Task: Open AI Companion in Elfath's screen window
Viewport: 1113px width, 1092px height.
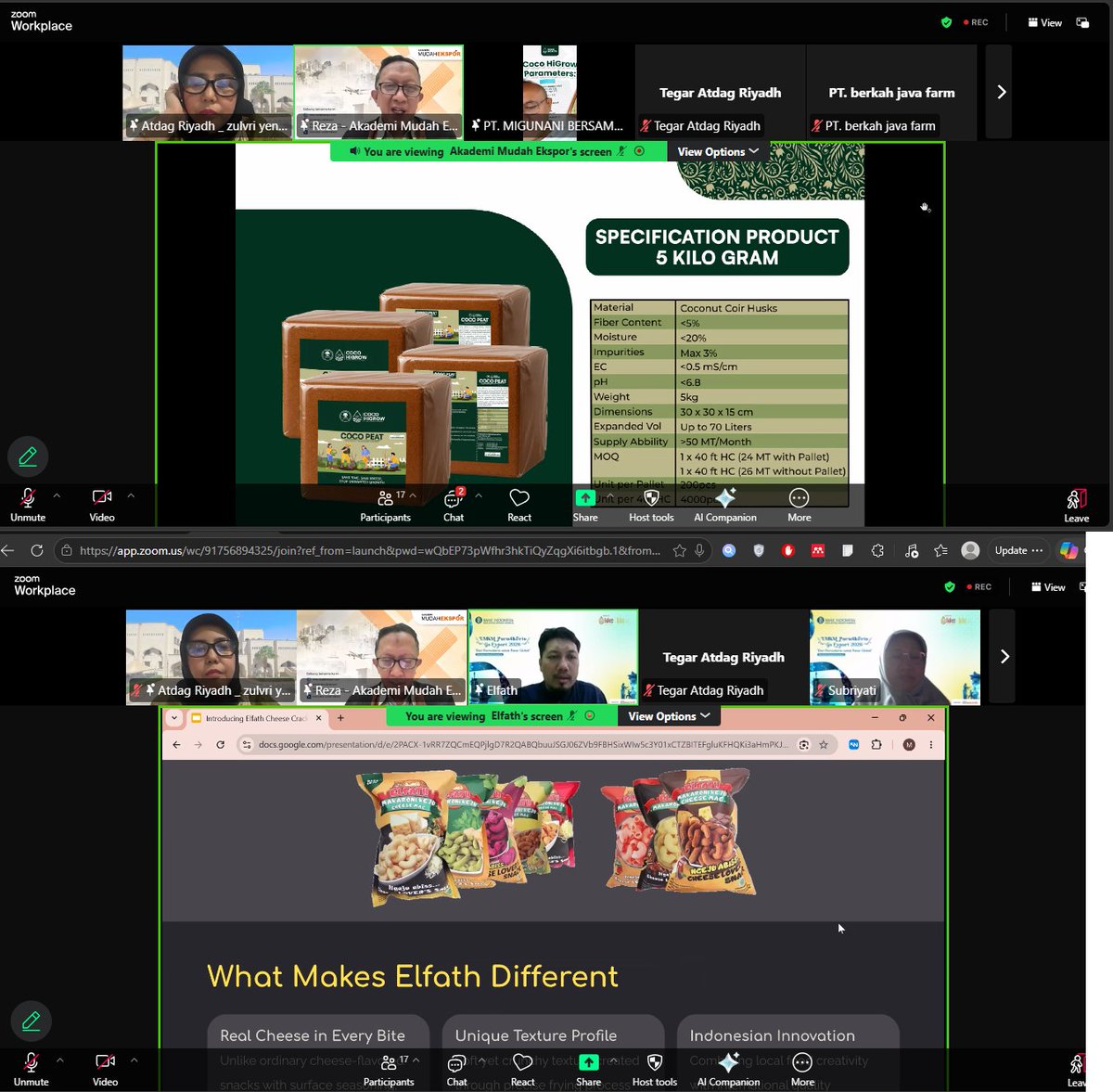Action: 729,1070
